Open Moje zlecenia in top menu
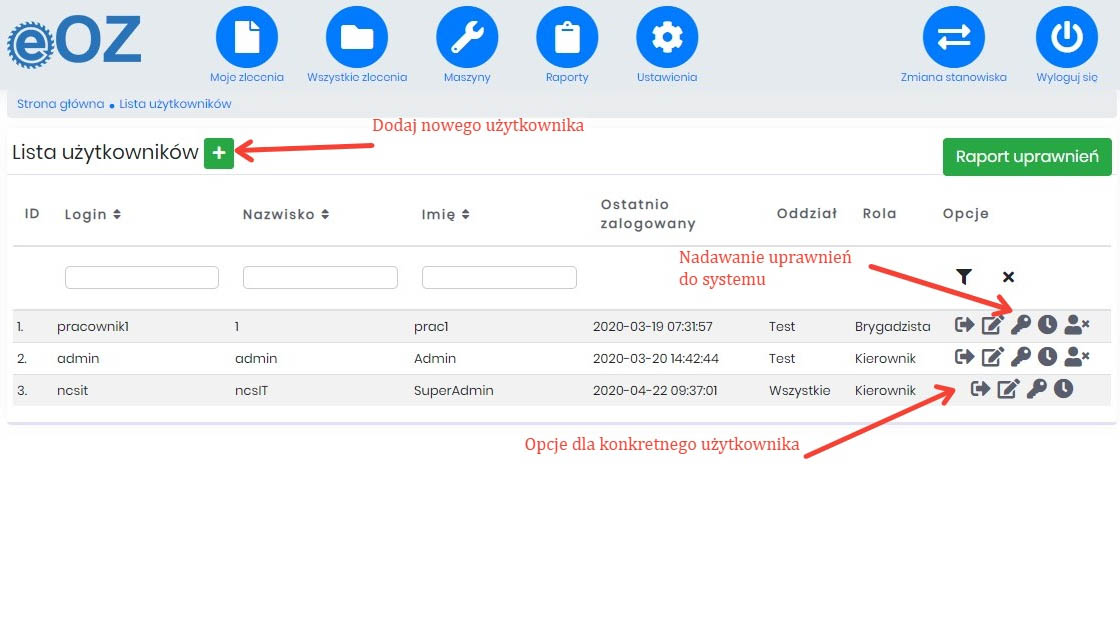The image size is (1120, 644). tap(247, 39)
